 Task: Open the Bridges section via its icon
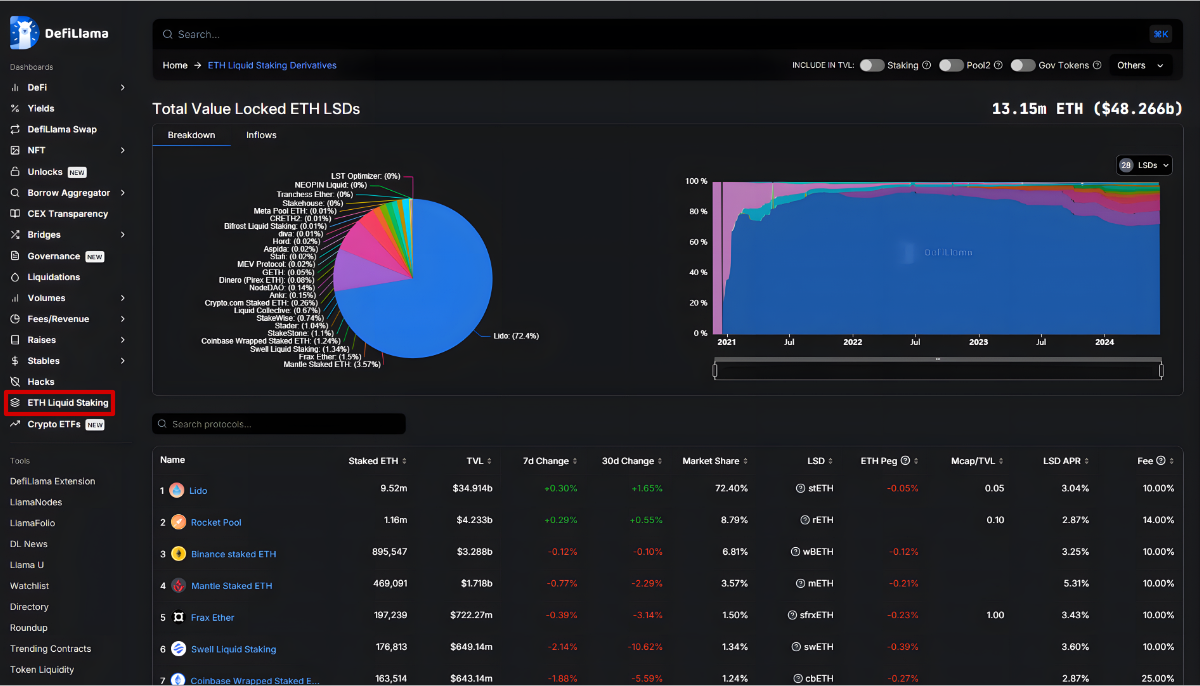click(x=13, y=234)
